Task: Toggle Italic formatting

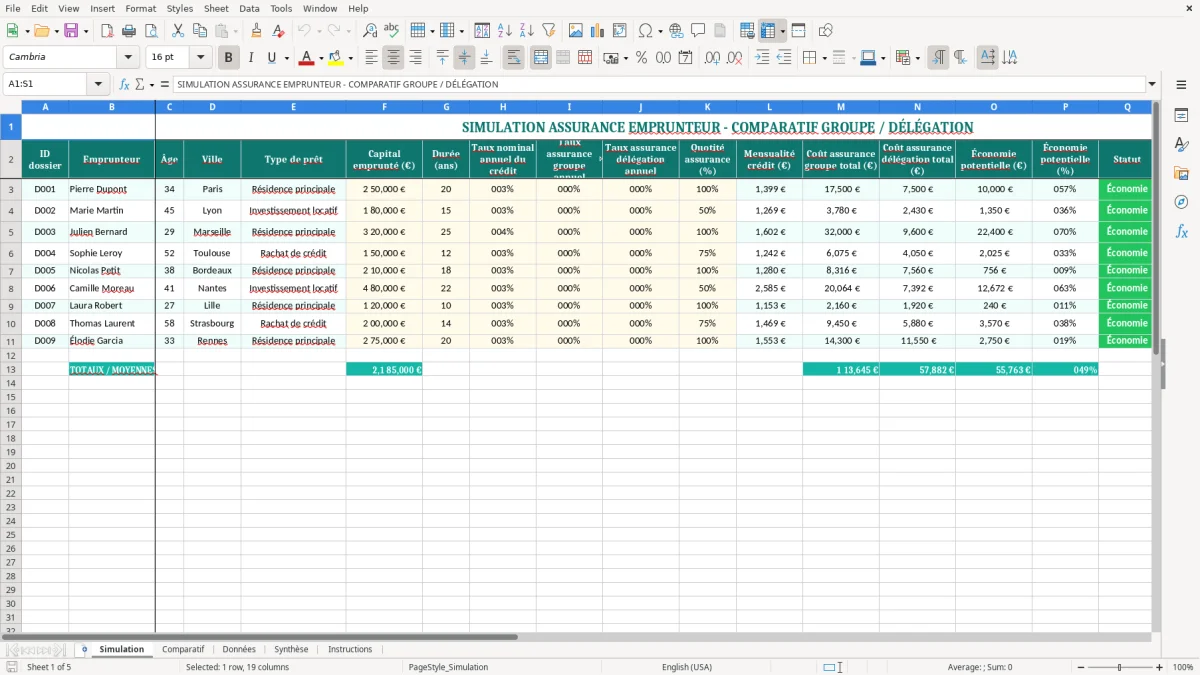Action: pyautogui.click(x=250, y=58)
